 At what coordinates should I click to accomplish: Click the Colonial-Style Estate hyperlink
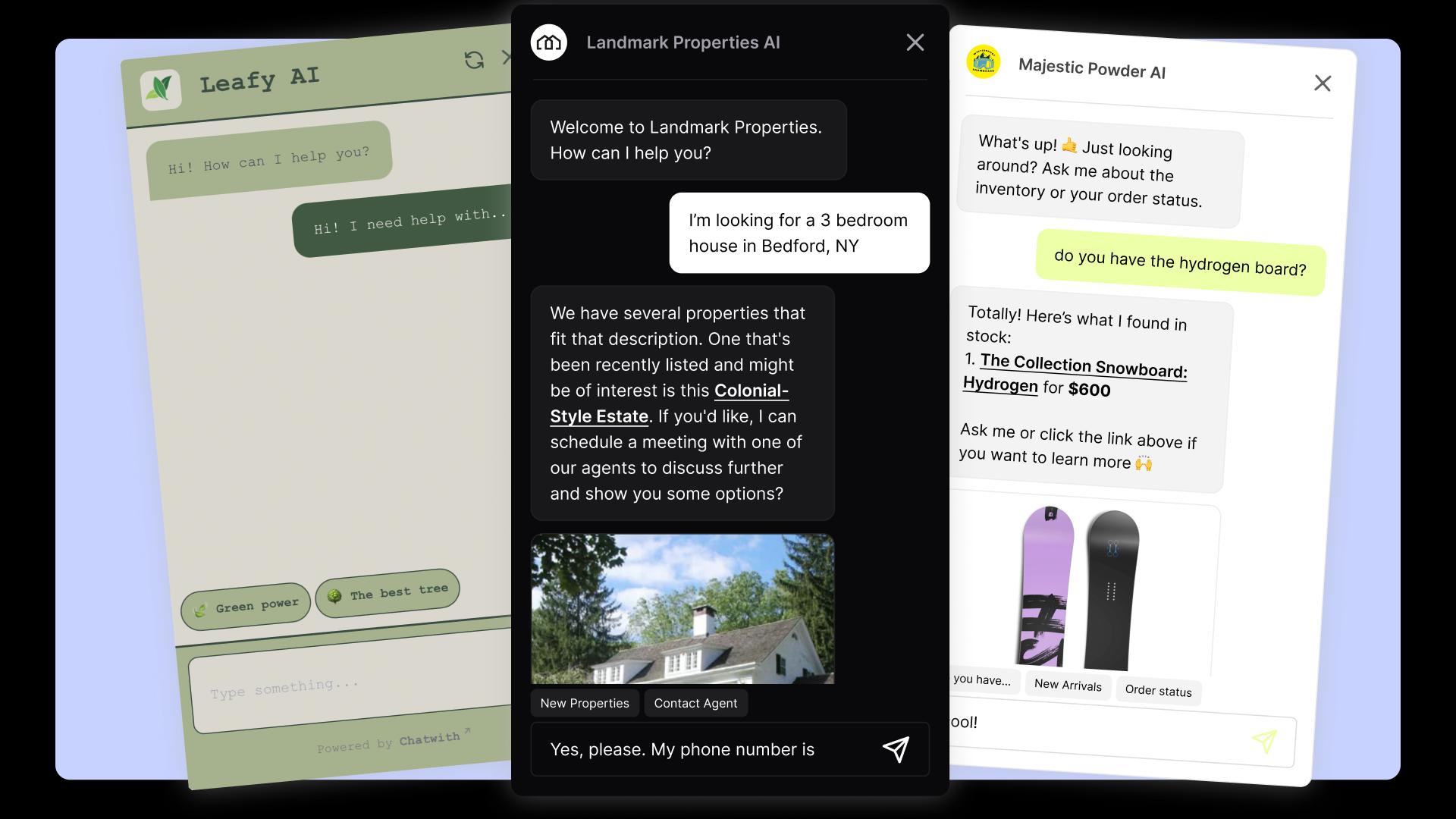(668, 403)
